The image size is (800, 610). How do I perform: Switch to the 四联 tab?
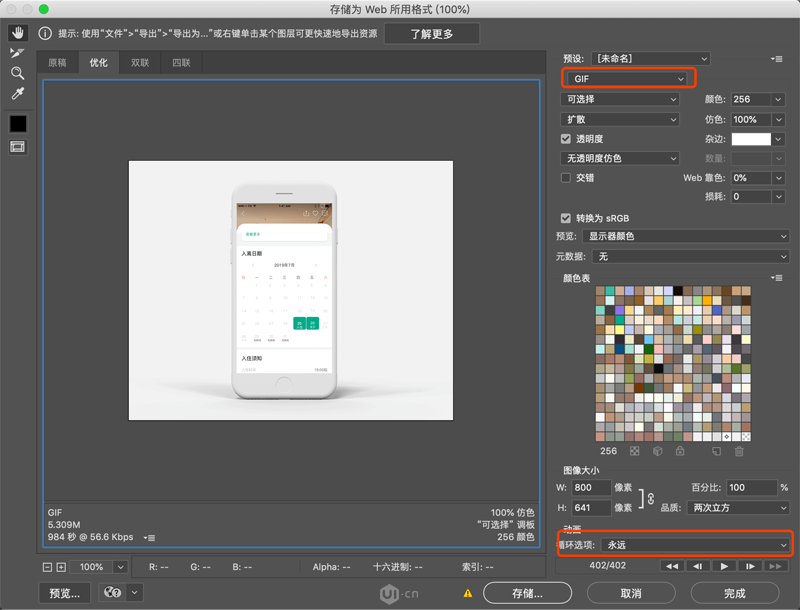tap(181, 63)
